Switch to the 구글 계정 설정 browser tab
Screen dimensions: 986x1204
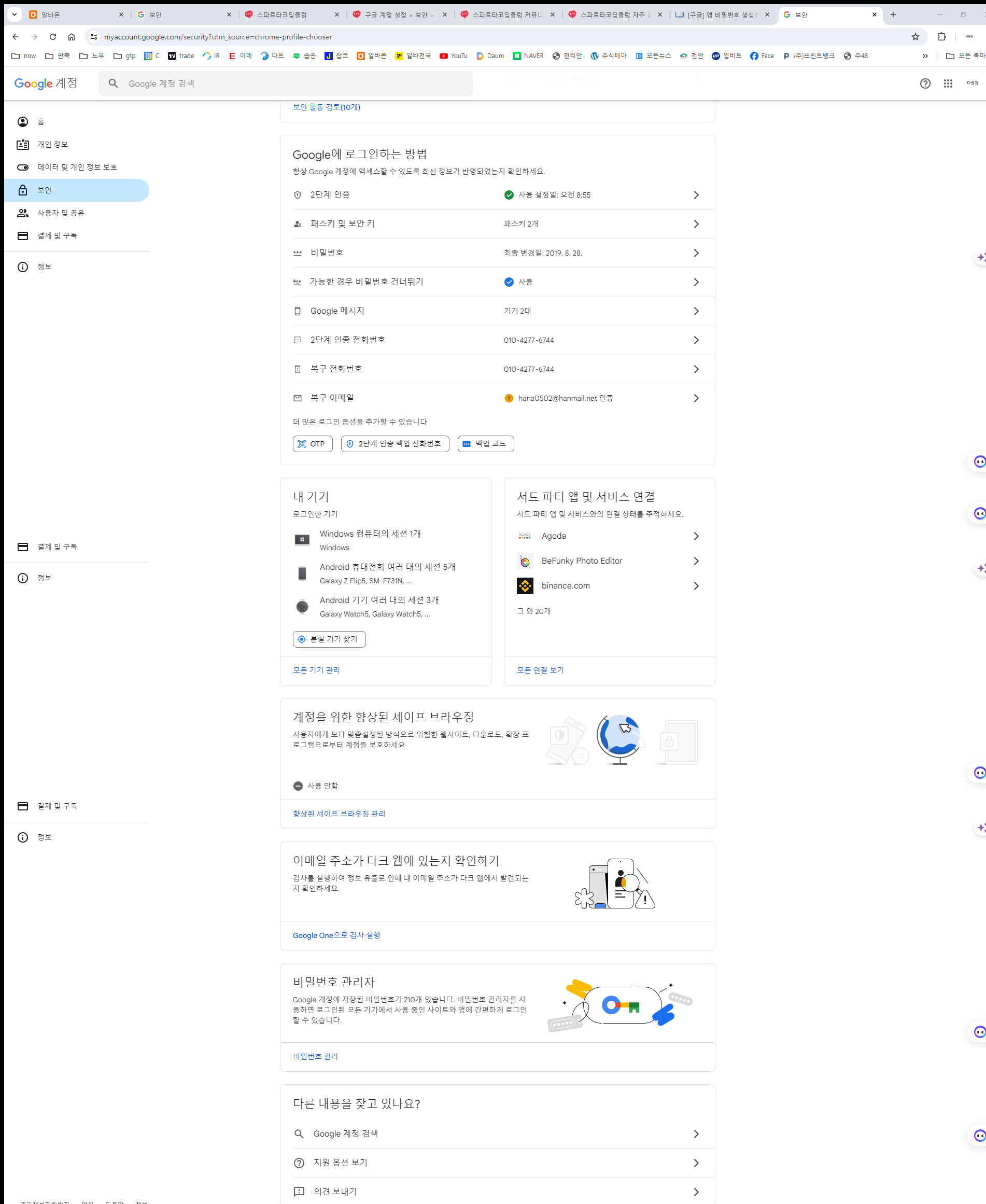pyautogui.click(x=400, y=15)
